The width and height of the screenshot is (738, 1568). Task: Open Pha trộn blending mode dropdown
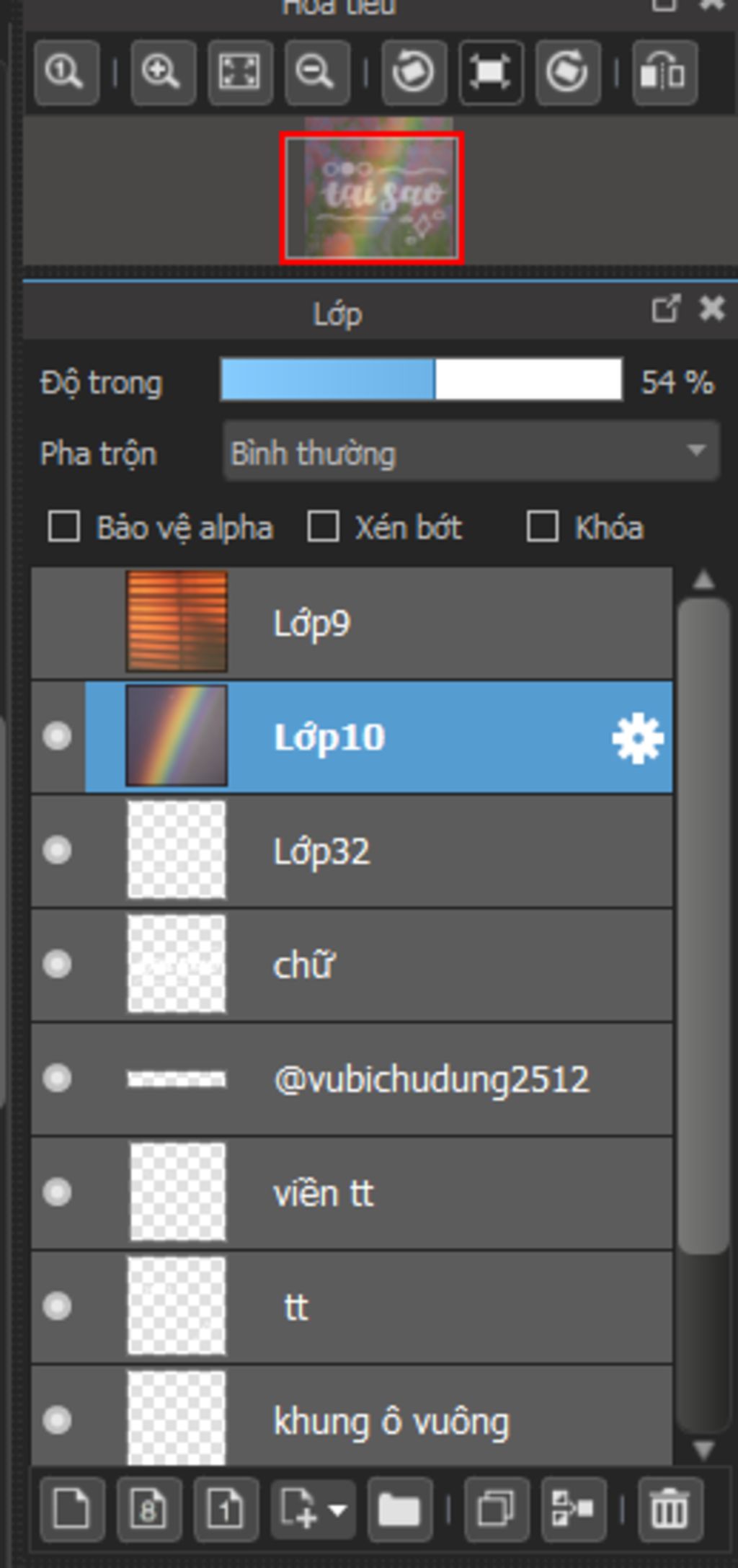tap(471, 452)
